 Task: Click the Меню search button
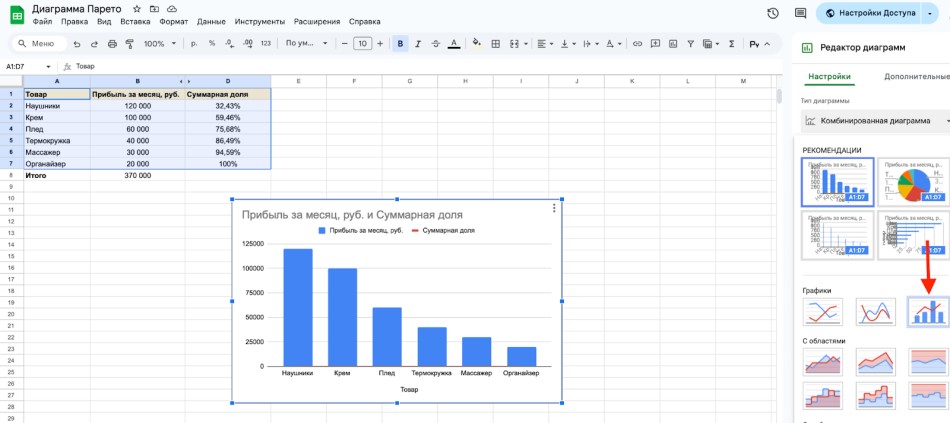pyautogui.click(x=36, y=44)
